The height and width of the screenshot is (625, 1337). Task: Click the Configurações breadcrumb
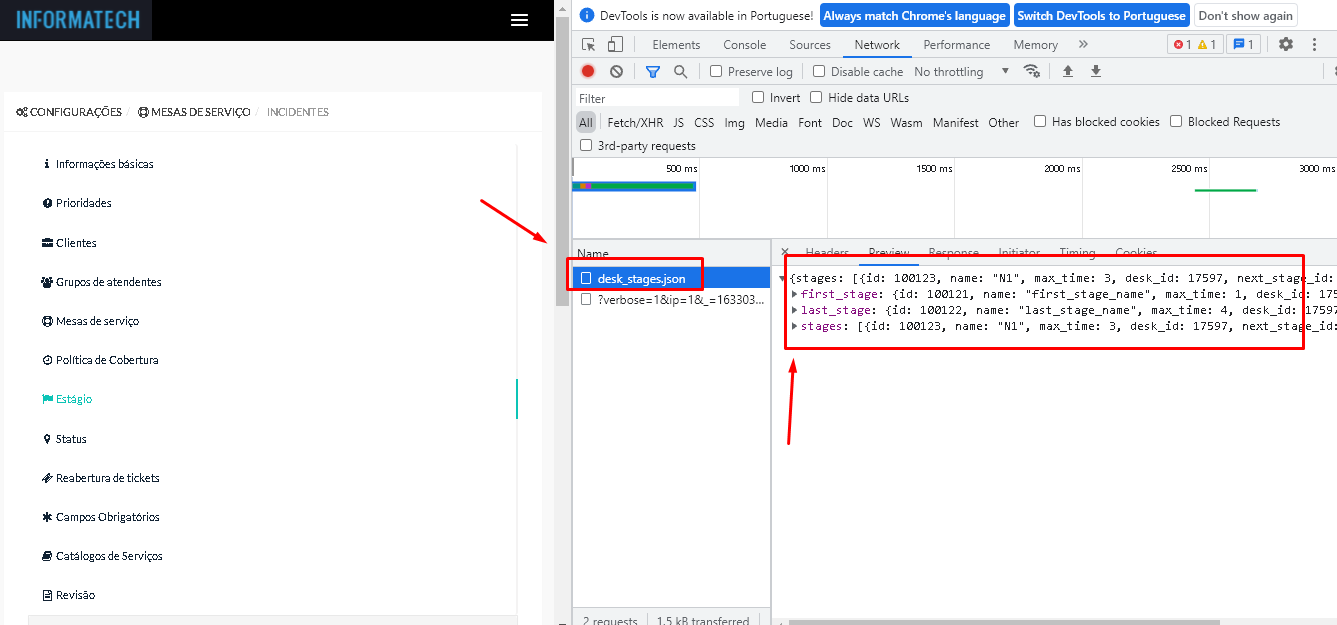[69, 112]
